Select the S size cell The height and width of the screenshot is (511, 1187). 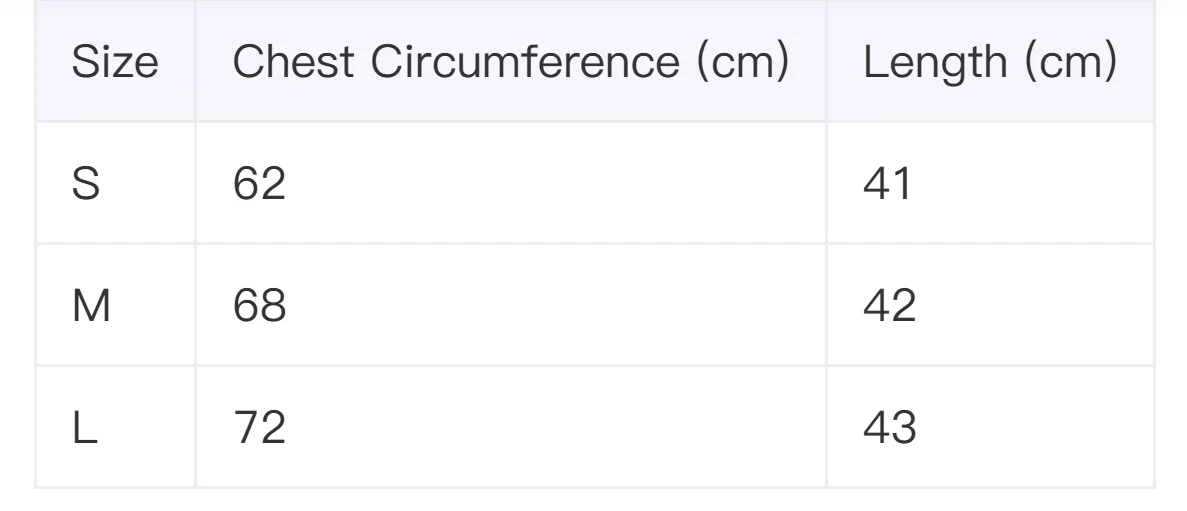point(86,183)
